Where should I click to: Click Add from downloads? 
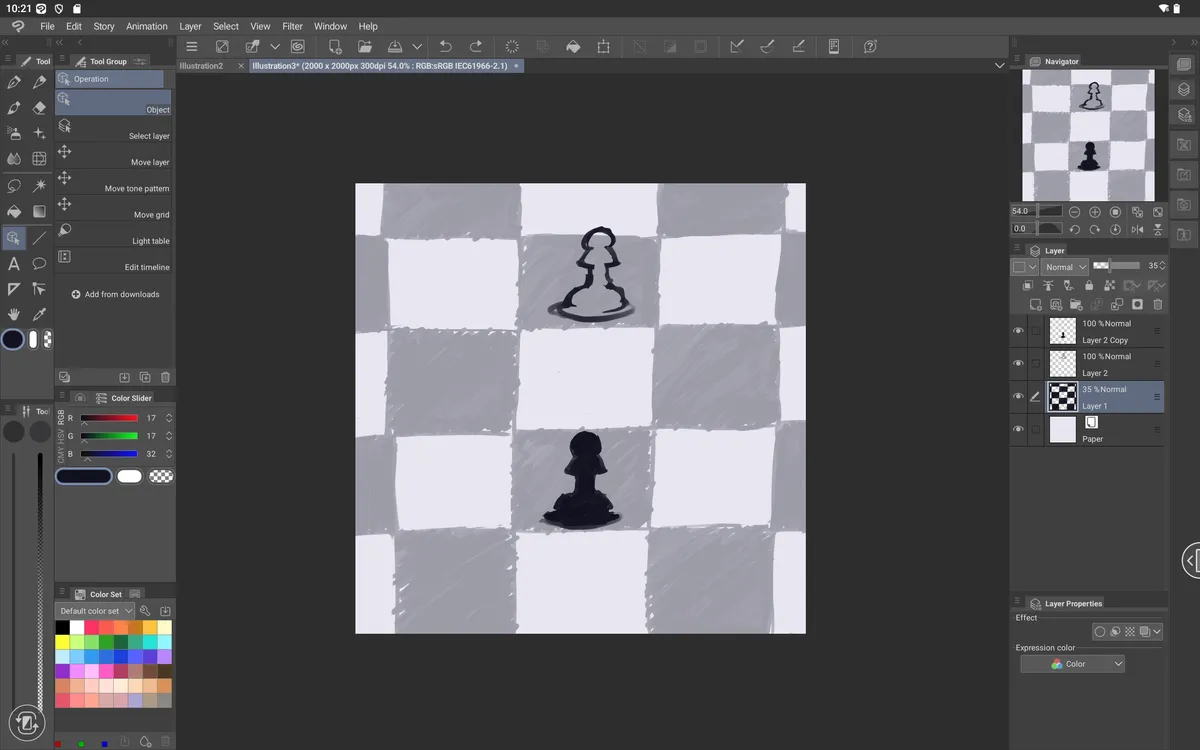coord(115,294)
